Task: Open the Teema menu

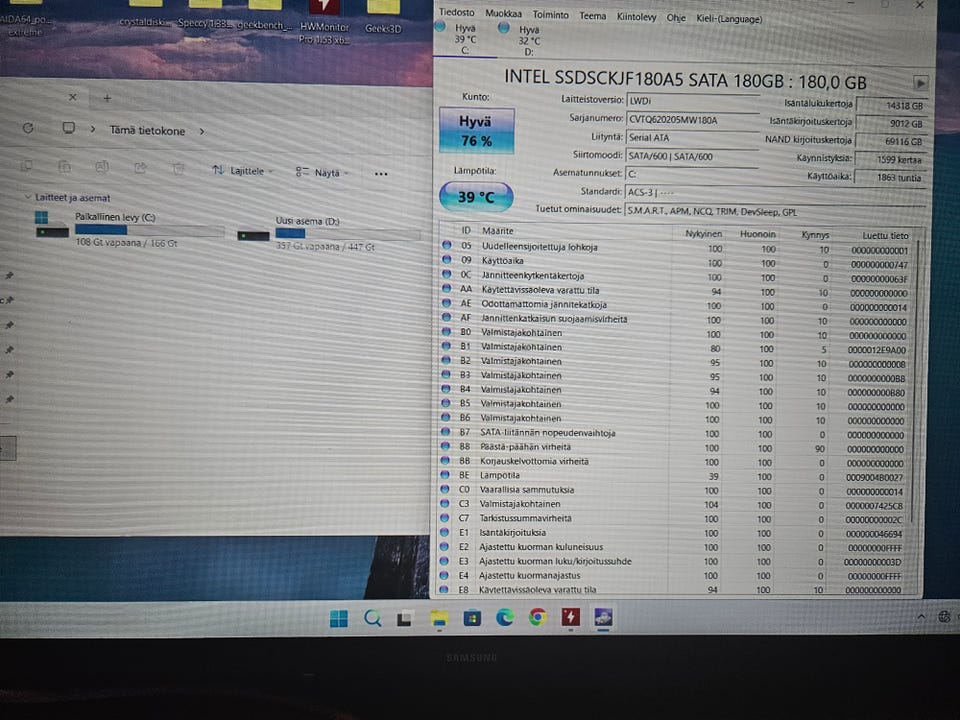Action: pos(593,16)
